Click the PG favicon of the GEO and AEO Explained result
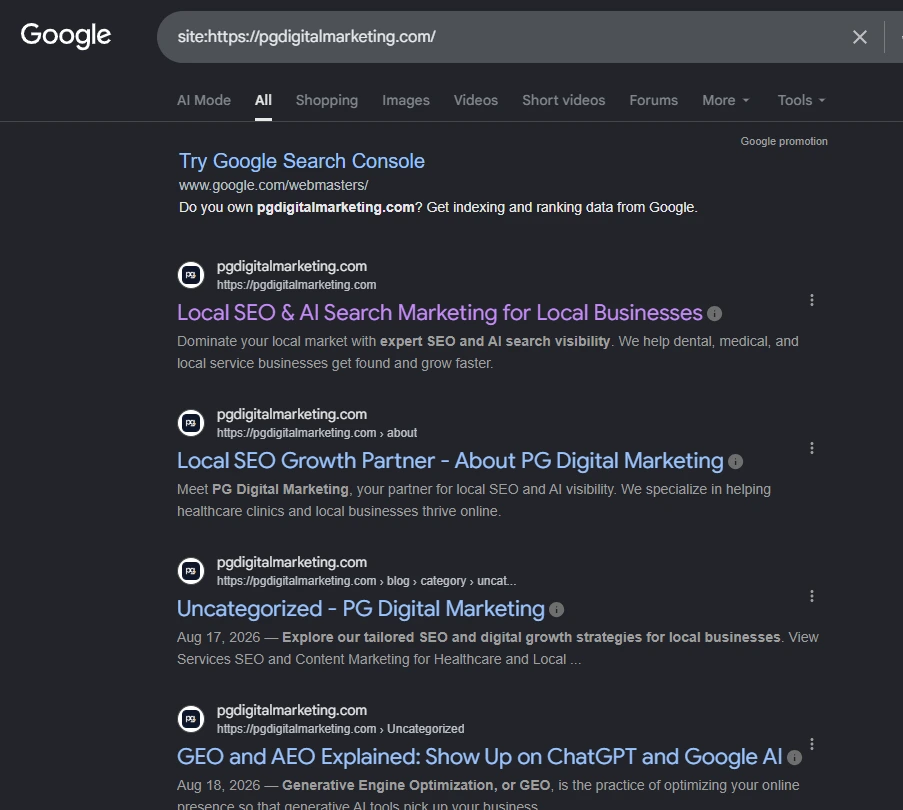This screenshot has width=903, height=810. (x=191, y=719)
